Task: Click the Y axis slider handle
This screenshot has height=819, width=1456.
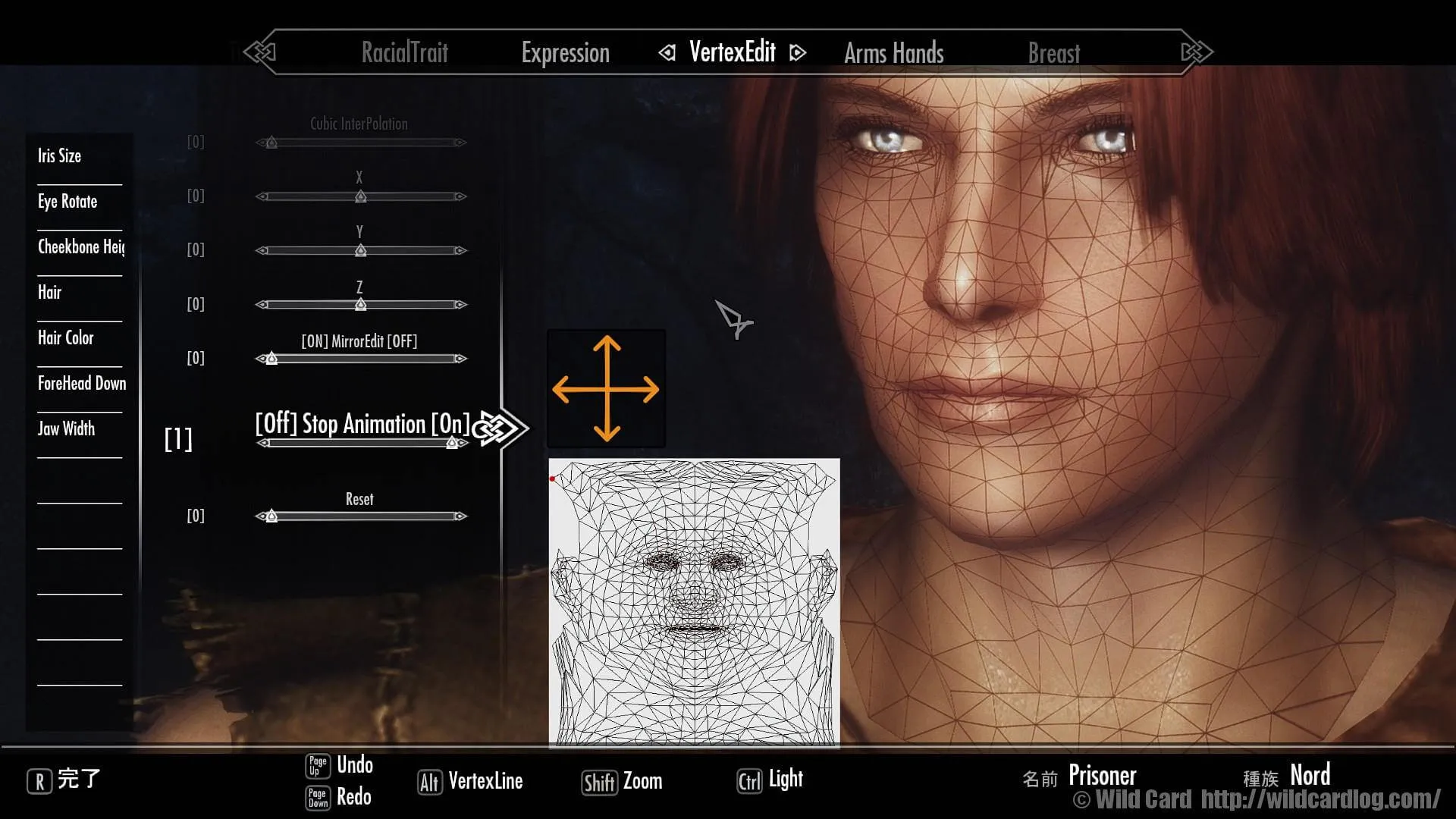Action: pos(361,250)
